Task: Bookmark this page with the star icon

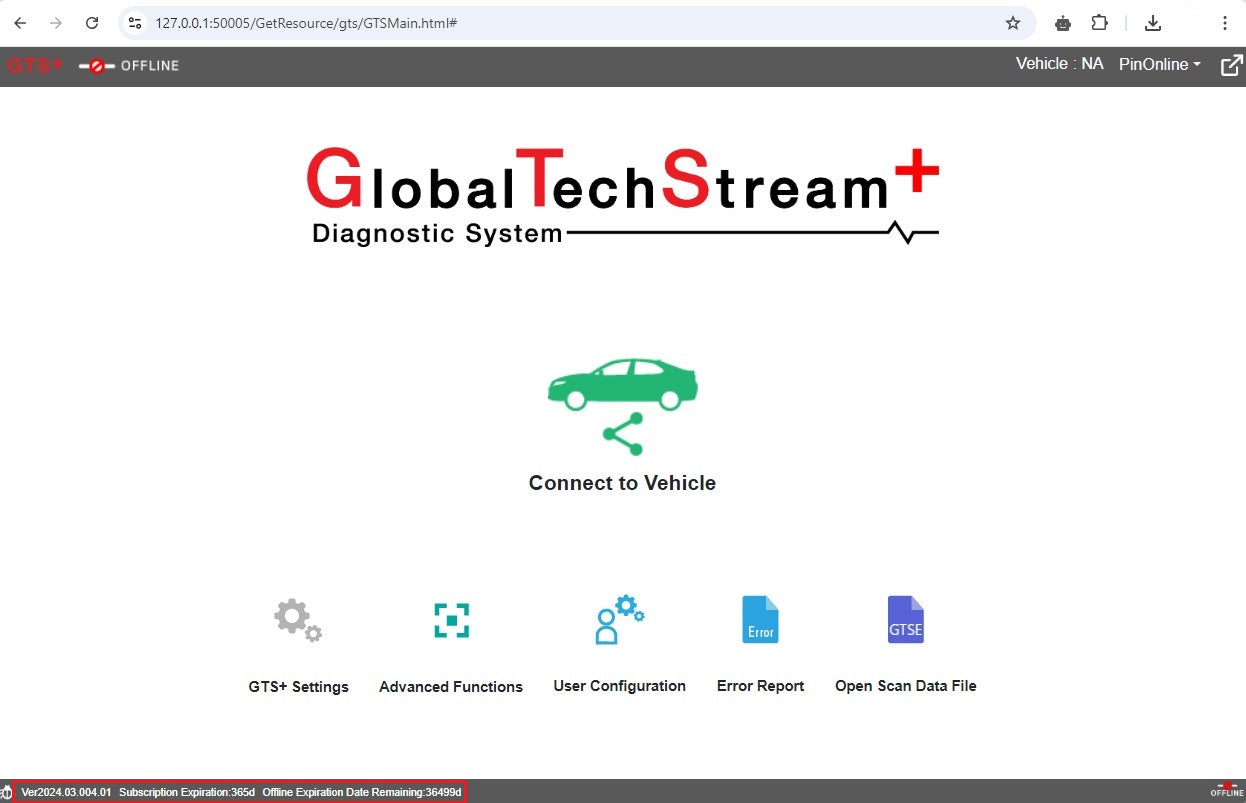Action: [x=1012, y=22]
